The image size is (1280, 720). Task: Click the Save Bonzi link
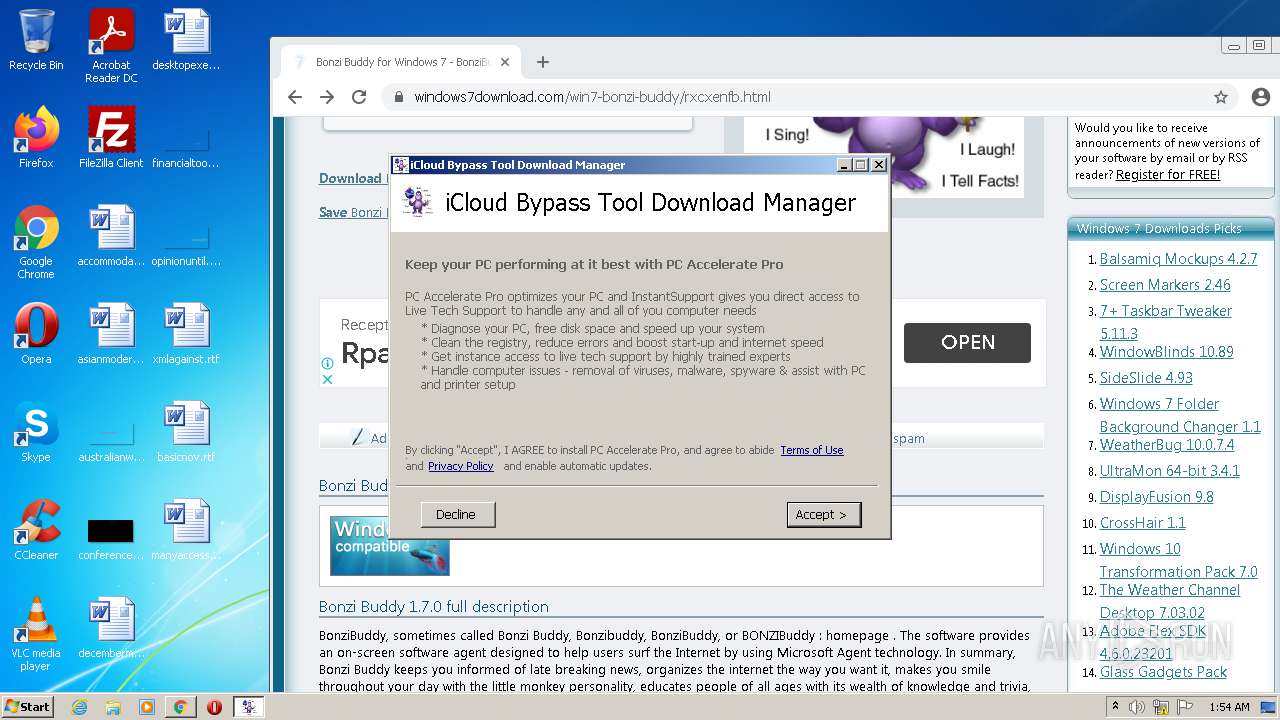point(351,212)
